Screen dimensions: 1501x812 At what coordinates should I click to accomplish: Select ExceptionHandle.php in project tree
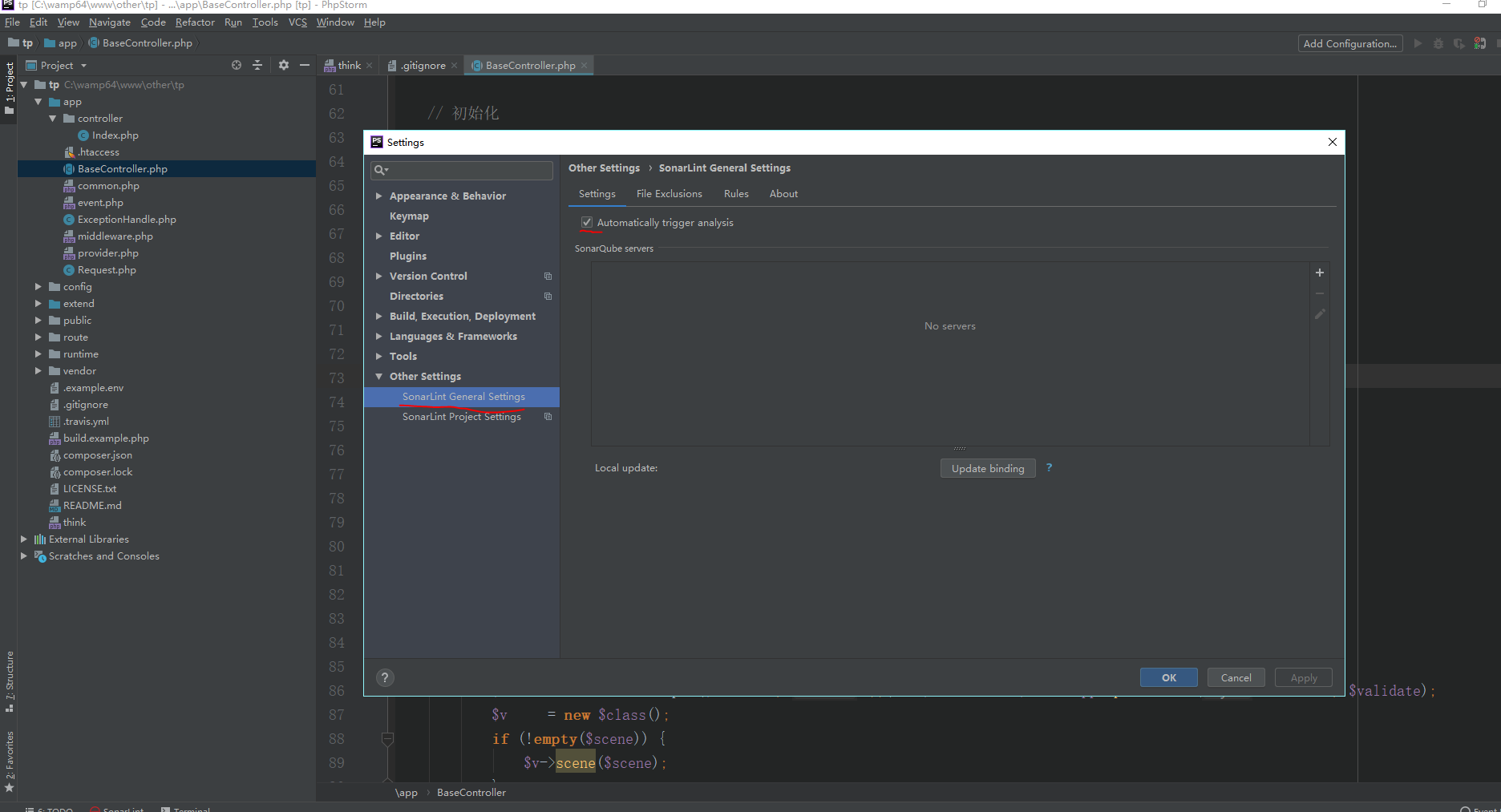coord(127,219)
